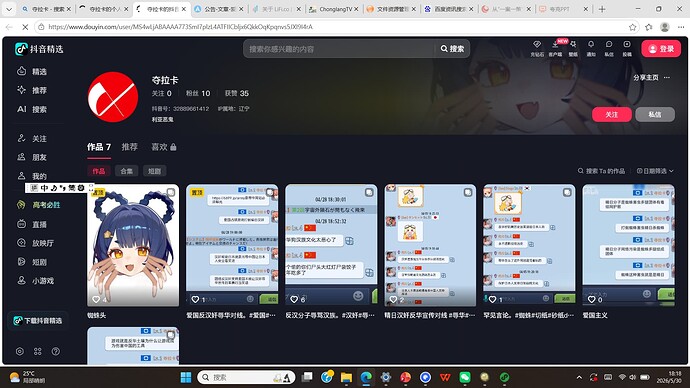Viewport: 690px width, 388px height.
Task: Click 获赞 35 likes count
Action: [x=237, y=93]
